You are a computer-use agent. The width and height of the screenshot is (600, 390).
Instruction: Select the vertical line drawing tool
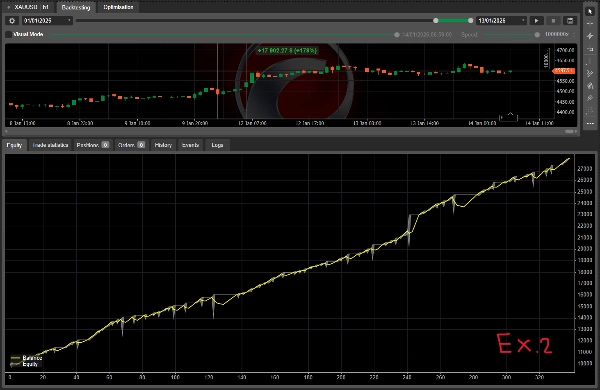[590, 61]
